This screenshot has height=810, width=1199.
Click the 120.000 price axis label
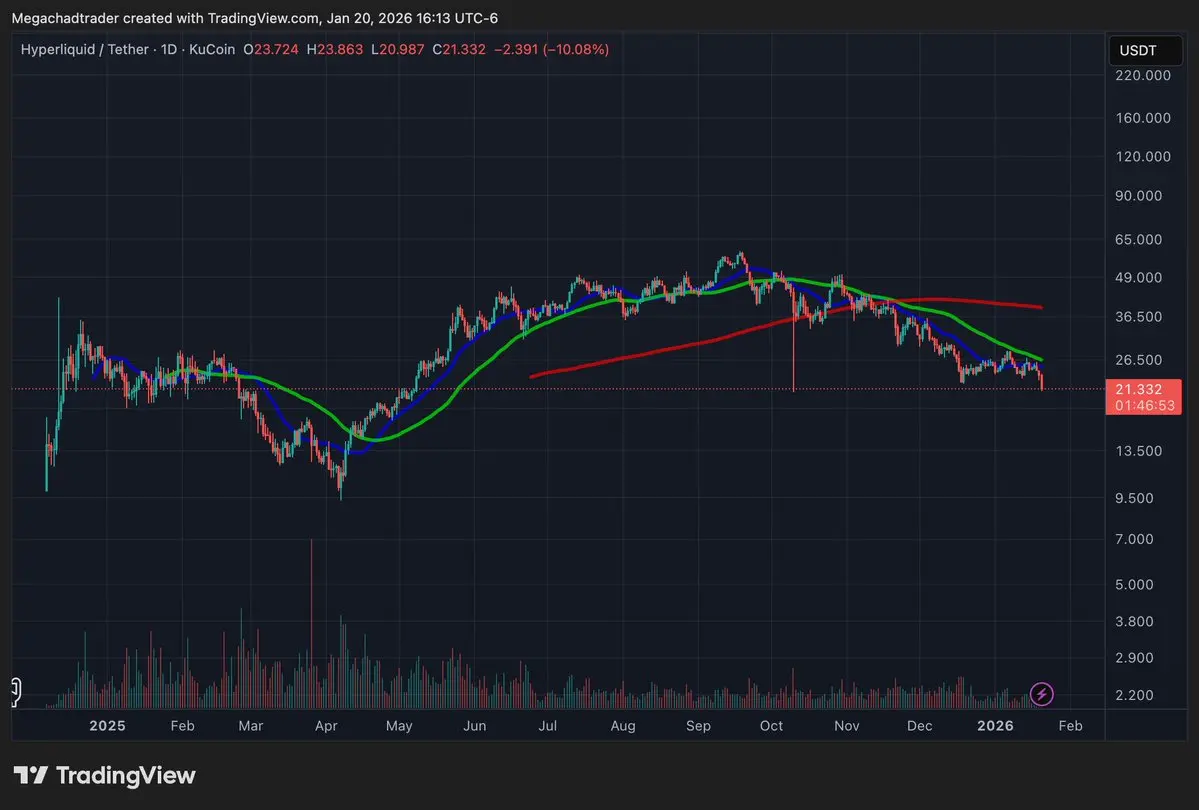click(1142, 156)
